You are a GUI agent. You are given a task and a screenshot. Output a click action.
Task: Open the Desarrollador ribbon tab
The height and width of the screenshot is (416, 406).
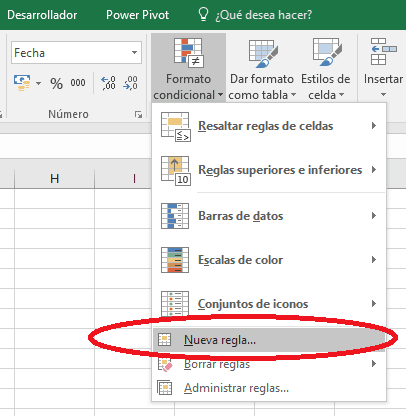click(x=42, y=15)
